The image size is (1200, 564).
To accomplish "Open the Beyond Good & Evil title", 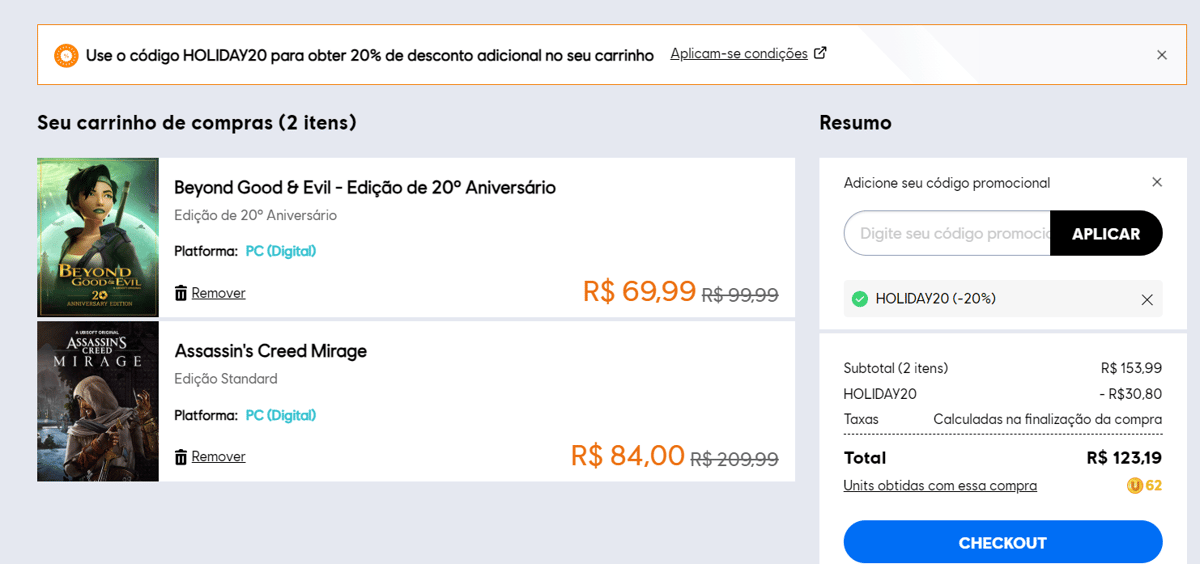I will (x=365, y=187).
